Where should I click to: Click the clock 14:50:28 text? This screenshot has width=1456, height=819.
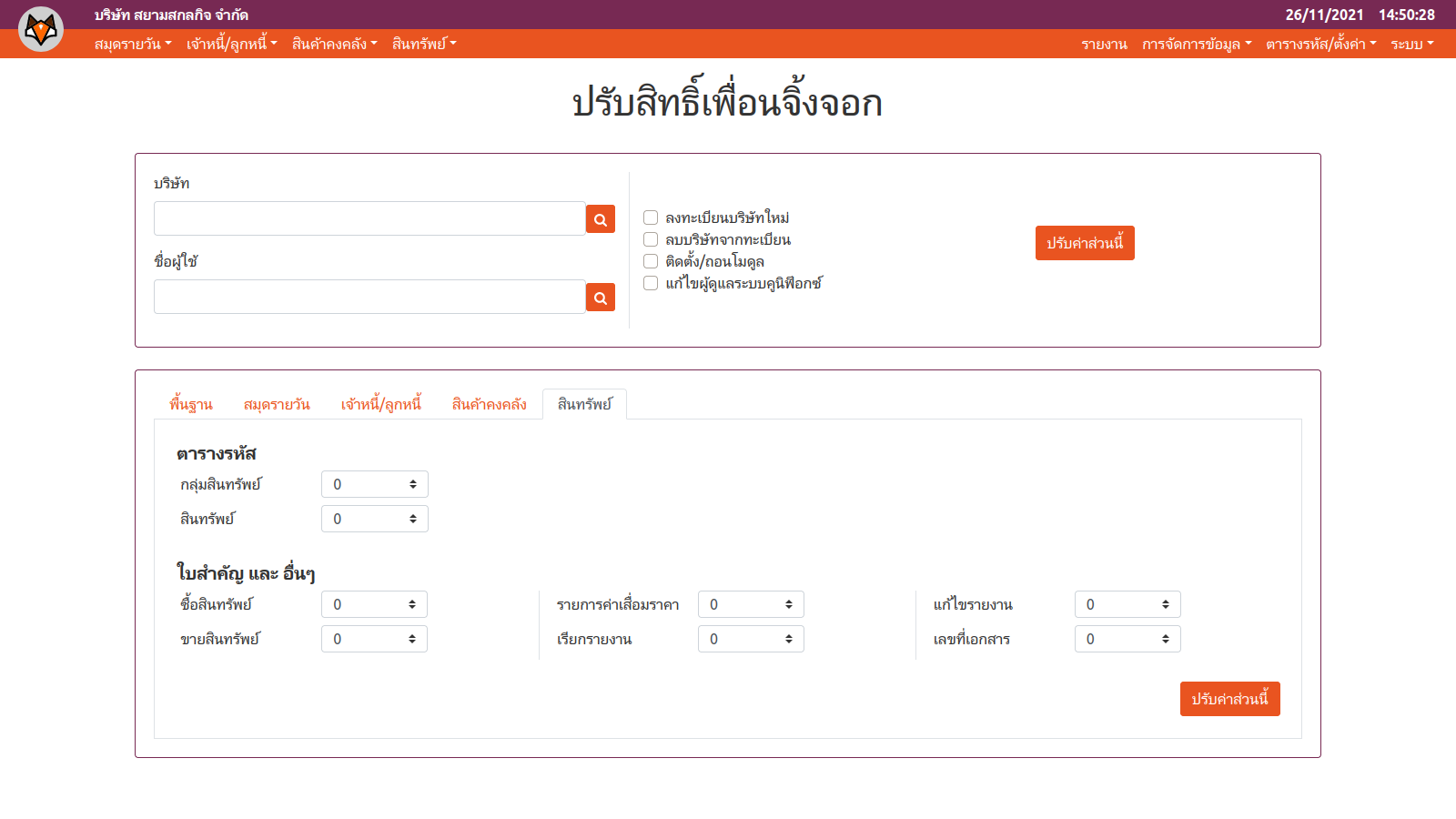click(x=1407, y=15)
